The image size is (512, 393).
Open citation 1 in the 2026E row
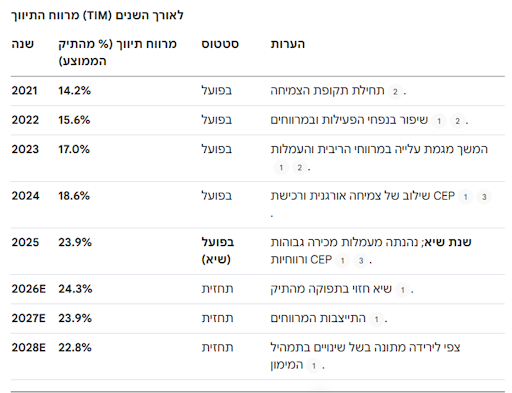(x=402, y=290)
